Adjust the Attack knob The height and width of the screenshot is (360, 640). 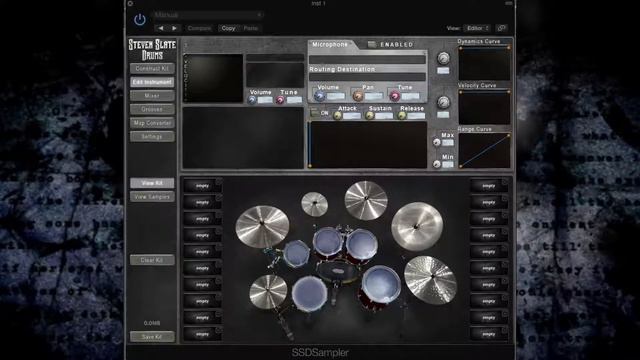coord(338,116)
